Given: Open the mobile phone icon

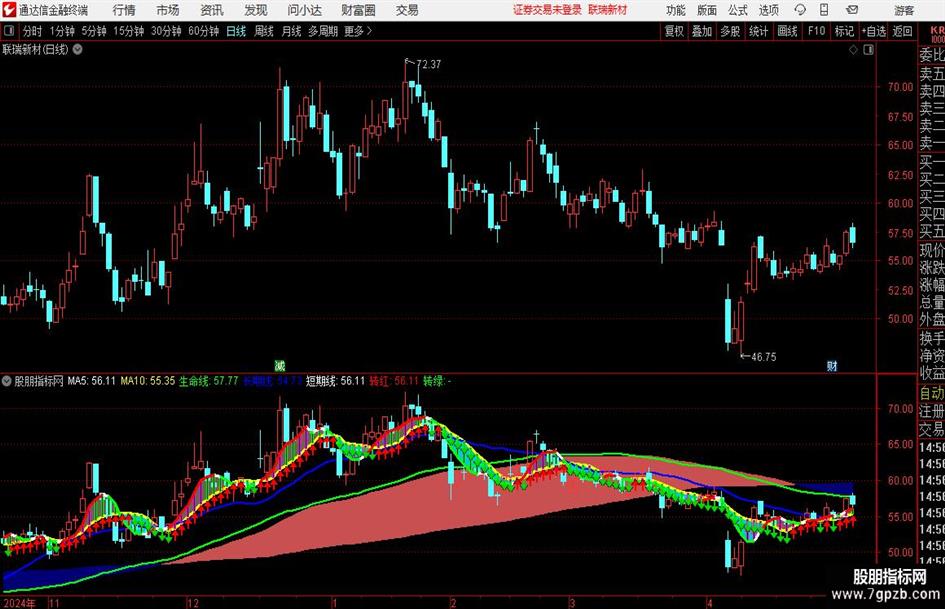Looking at the screenshot, I should [824, 10].
